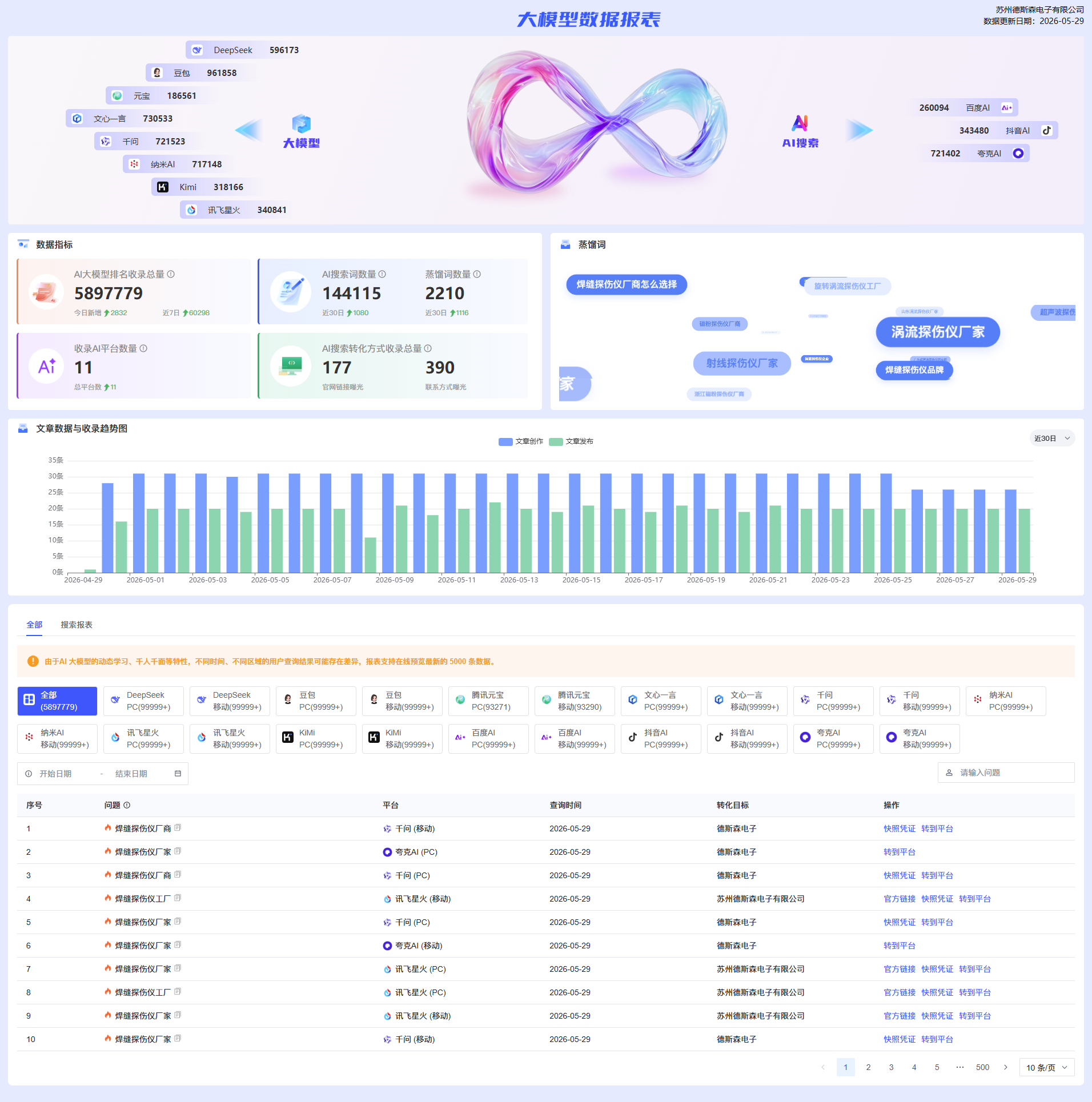Image resolution: width=1092 pixels, height=1102 pixels.
Task: Click 豆包 avatar icon in top ranking list
Action: click(157, 73)
